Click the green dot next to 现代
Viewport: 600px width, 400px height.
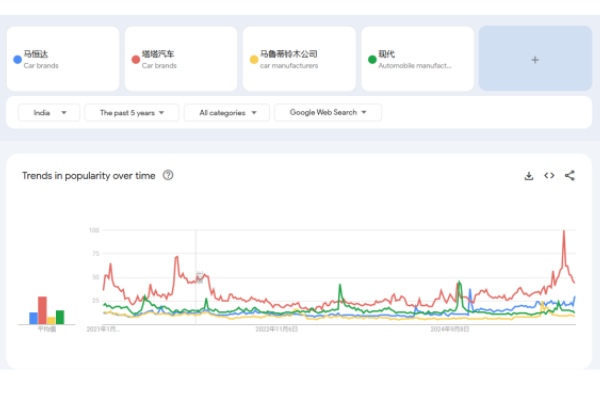[372, 59]
